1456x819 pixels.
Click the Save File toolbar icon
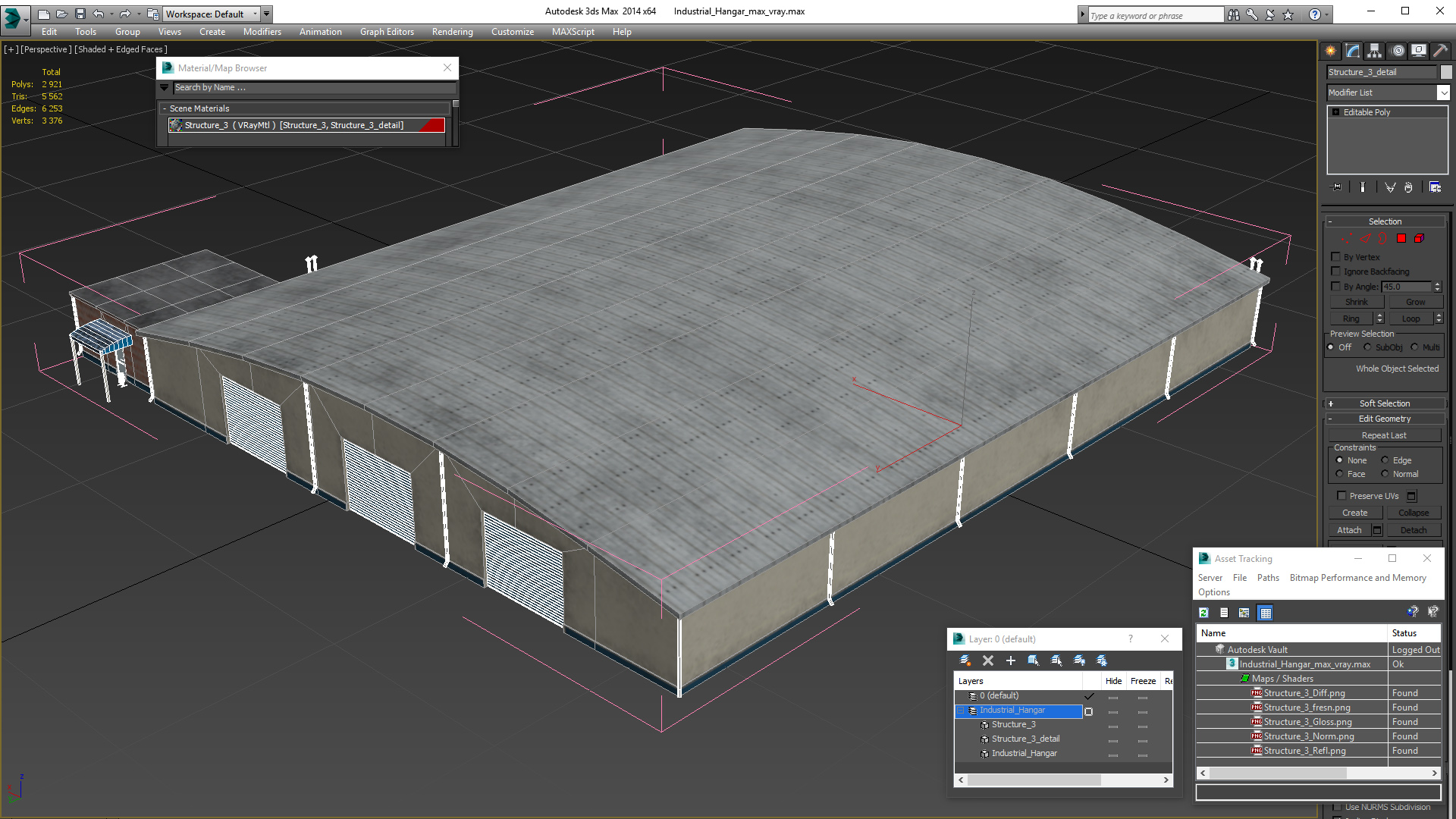80,14
